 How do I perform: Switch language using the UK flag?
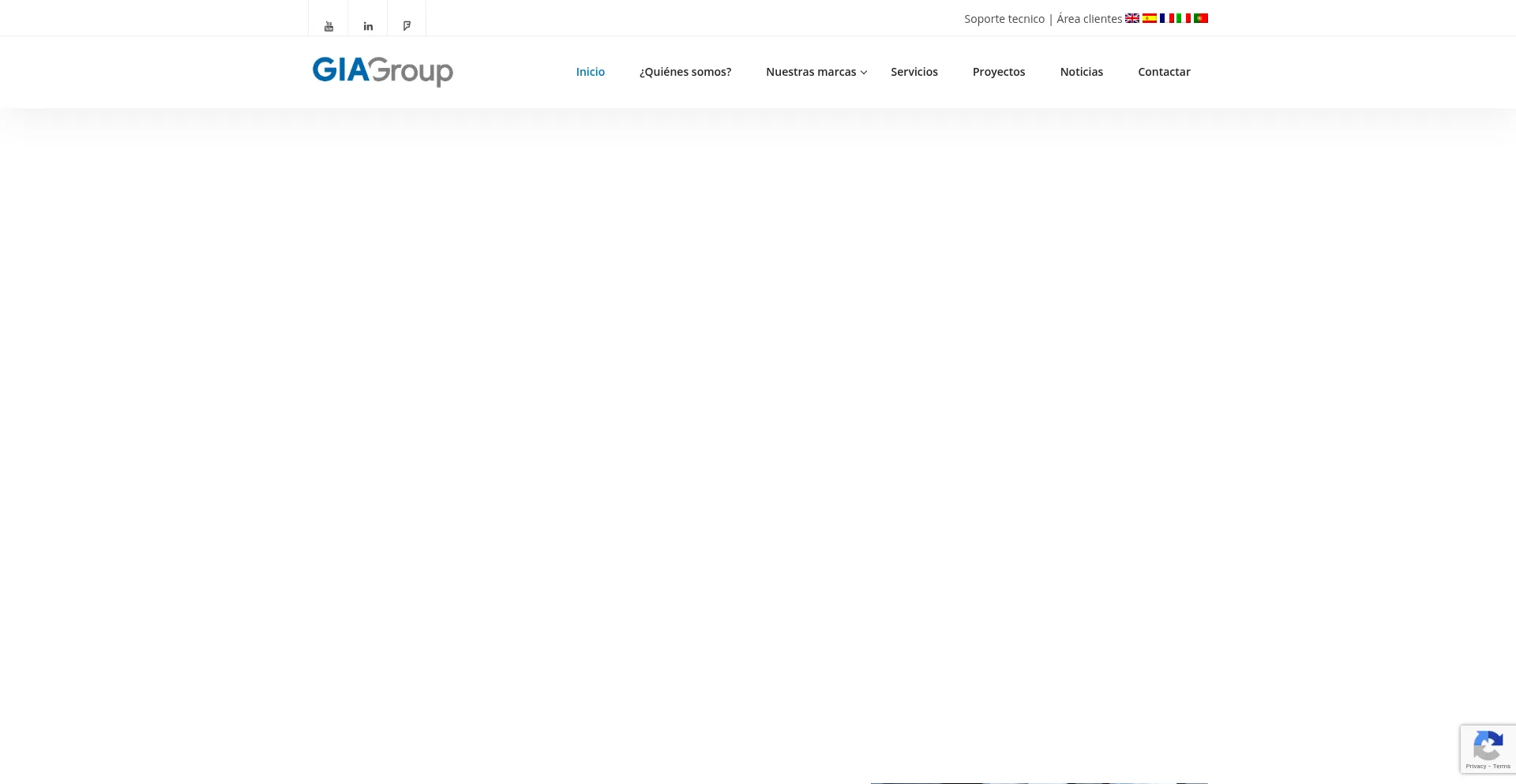pos(1132,18)
